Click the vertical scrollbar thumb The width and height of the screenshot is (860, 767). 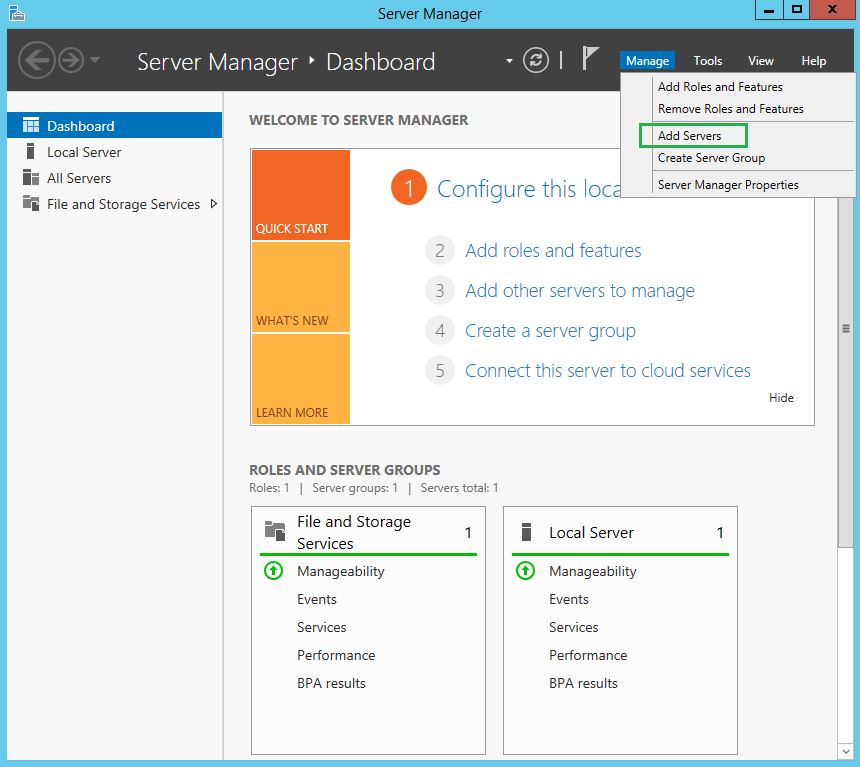pos(846,329)
